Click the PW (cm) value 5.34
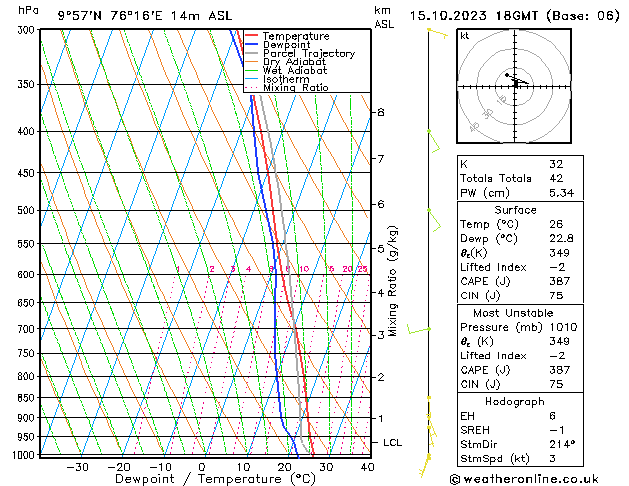 click(562, 192)
